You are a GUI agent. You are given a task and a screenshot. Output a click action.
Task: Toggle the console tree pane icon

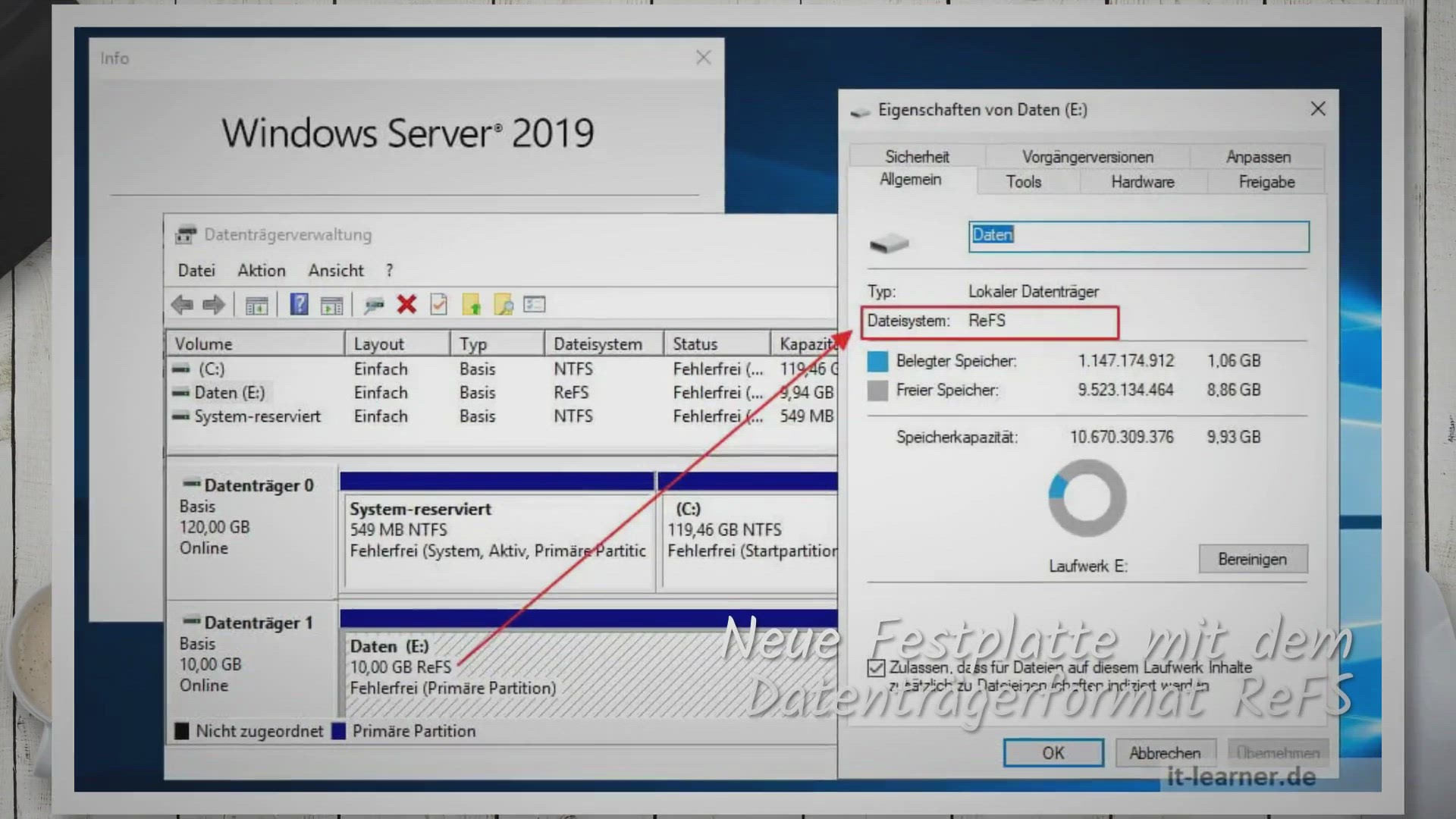pos(256,305)
